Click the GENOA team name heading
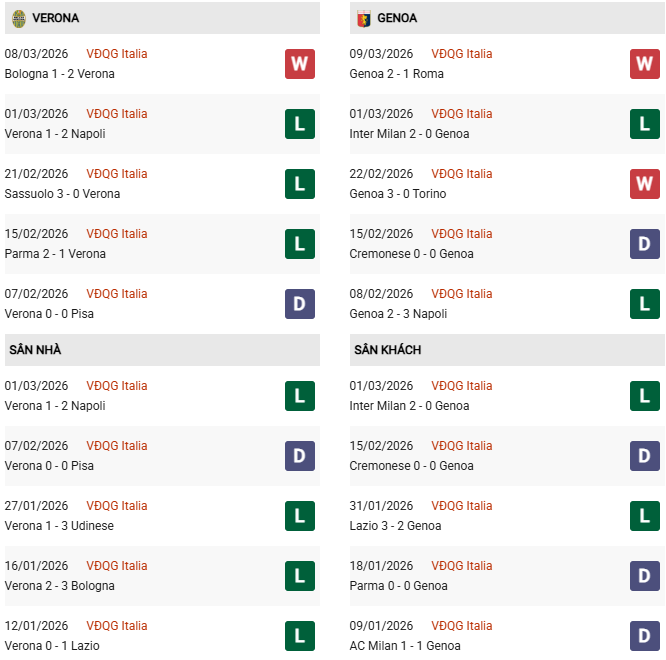The width and height of the screenshot is (666, 660). click(x=397, y=18)
